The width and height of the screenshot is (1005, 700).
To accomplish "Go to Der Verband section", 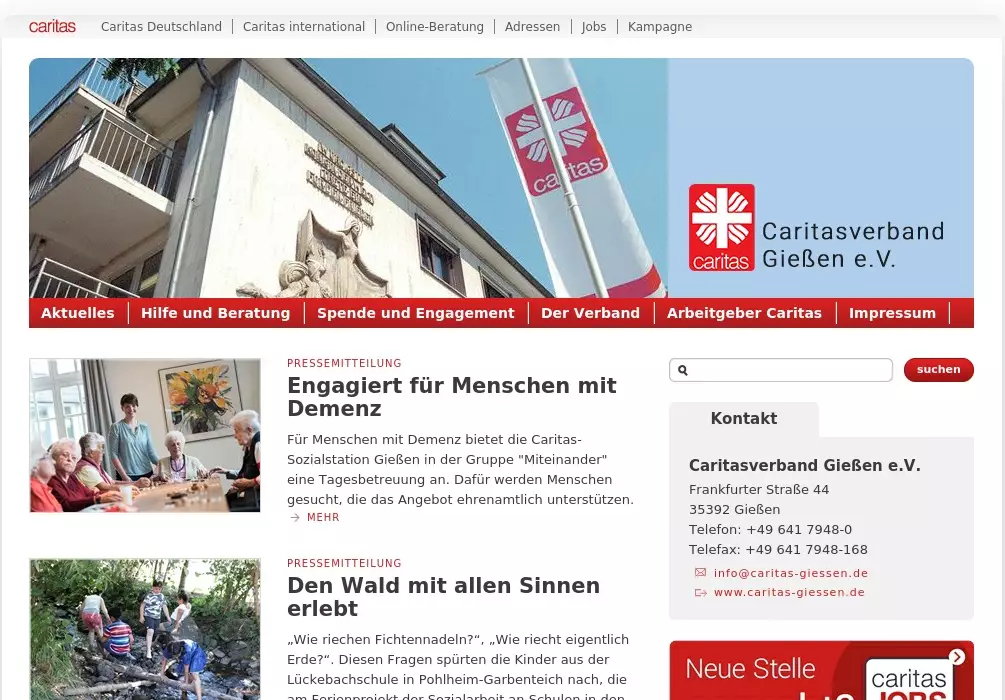I will pos(590,313).
